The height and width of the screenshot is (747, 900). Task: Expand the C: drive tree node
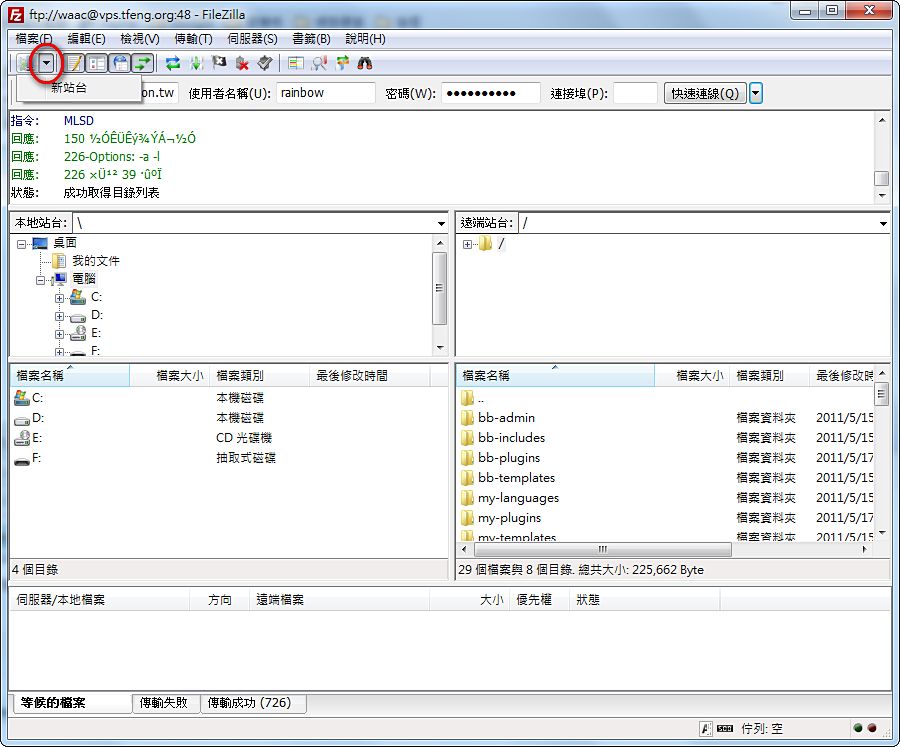click(x=59, y=298)
